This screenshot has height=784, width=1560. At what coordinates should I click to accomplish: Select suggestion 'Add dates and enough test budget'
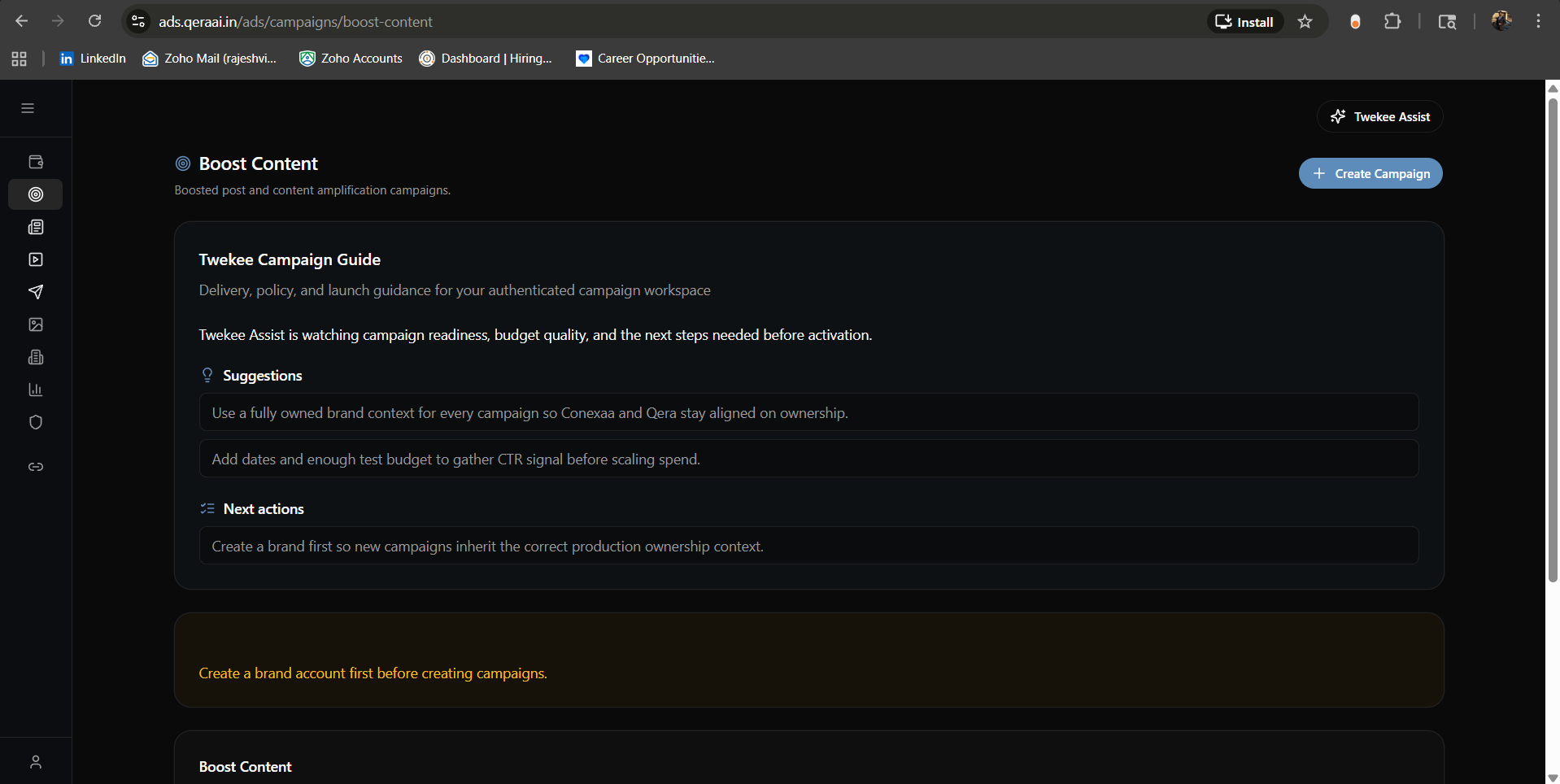(x=809, y=459)
